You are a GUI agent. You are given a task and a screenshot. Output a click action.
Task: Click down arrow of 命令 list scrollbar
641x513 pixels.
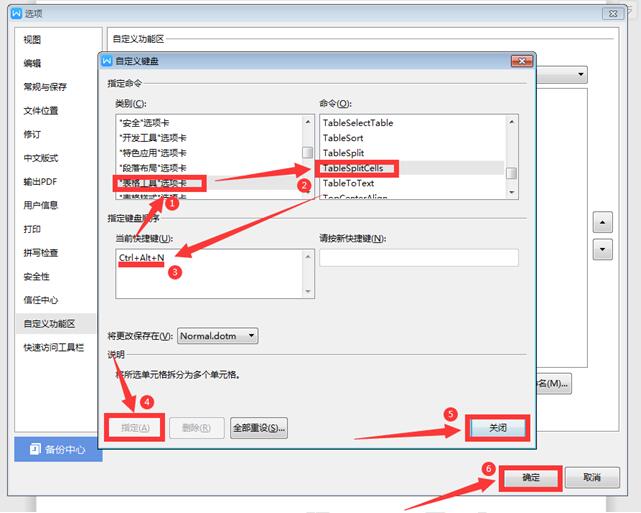pyautogui.click(x=511, y=193)
